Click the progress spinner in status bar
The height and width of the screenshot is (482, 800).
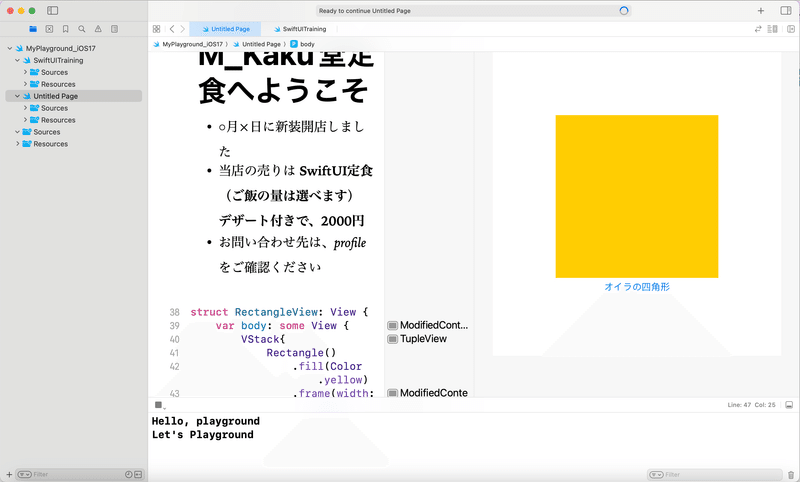pos(623,11)
